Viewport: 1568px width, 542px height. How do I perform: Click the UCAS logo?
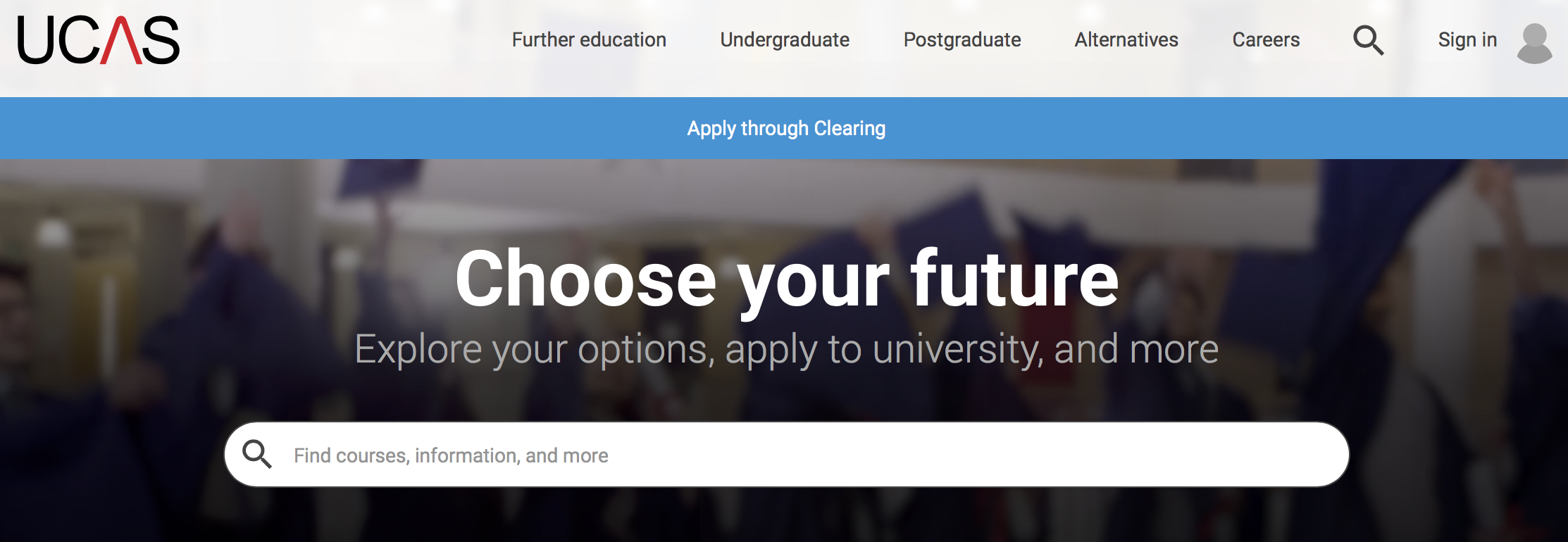[x=98, y=41]
